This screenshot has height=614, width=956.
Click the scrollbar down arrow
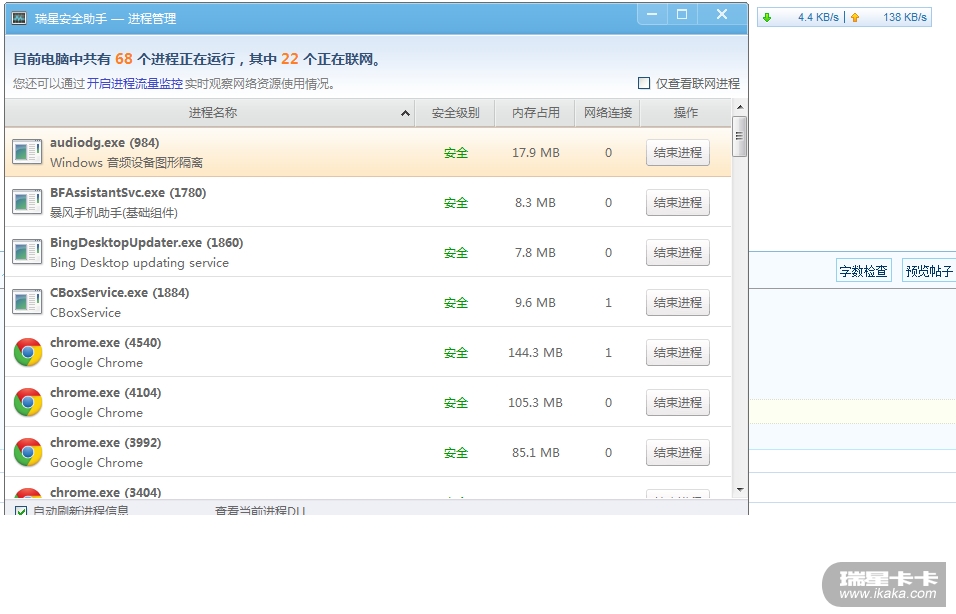coord(740,490)
